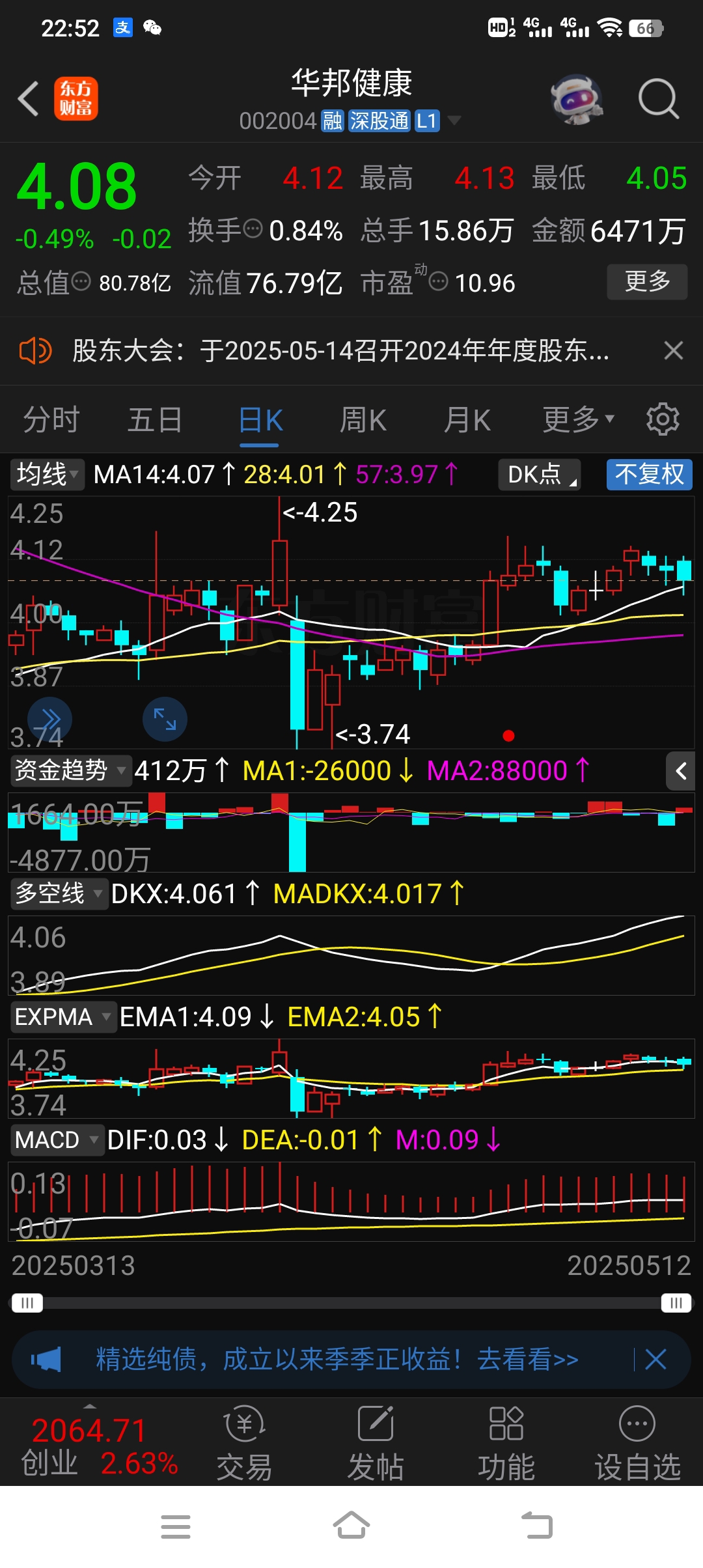Grab the right range slider handle
This screenshot has width=703, height=1568.
[676, 1302]
